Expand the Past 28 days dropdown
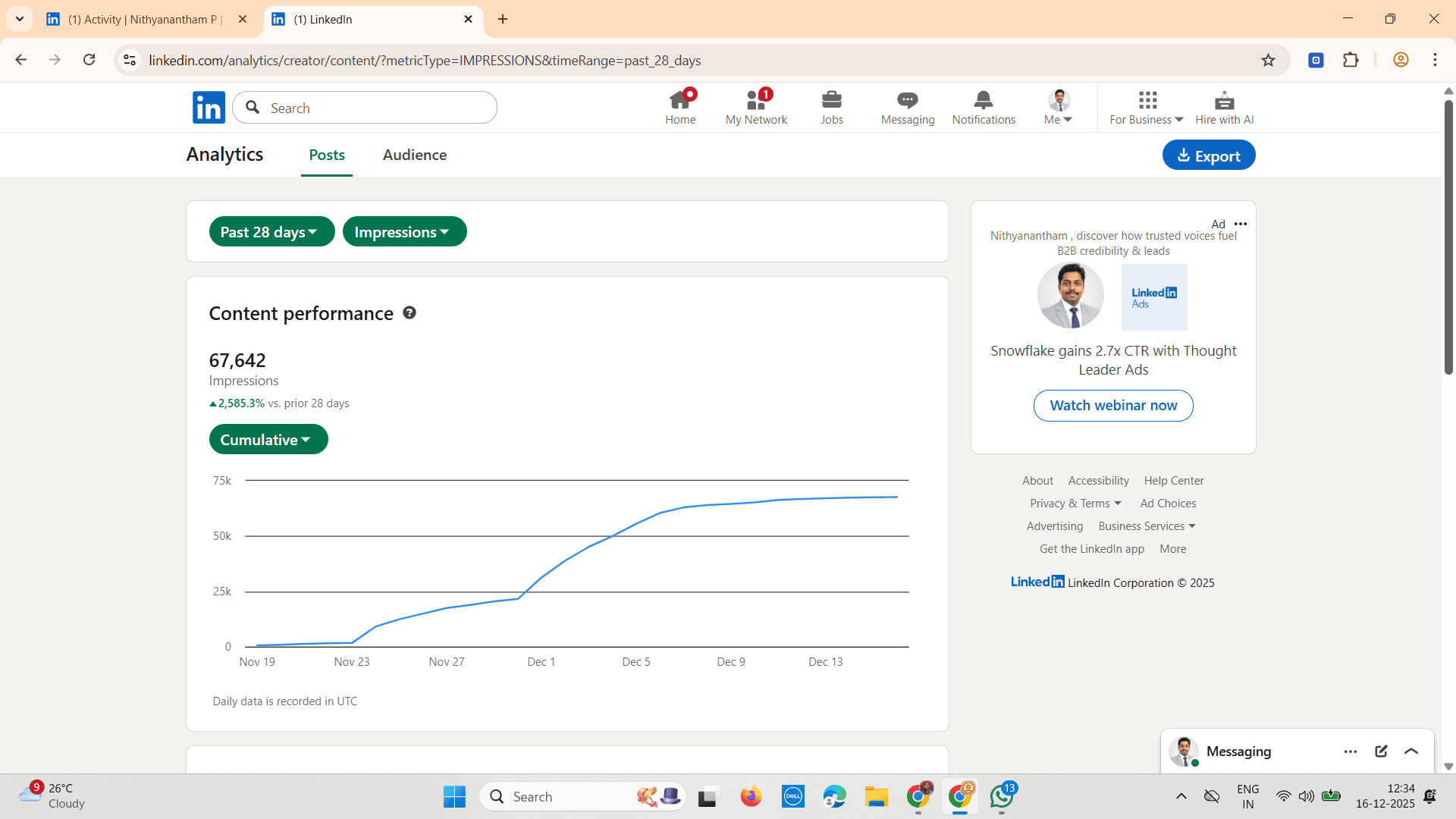This screenshot has width=1456, height=819. (x=271, y=231)
